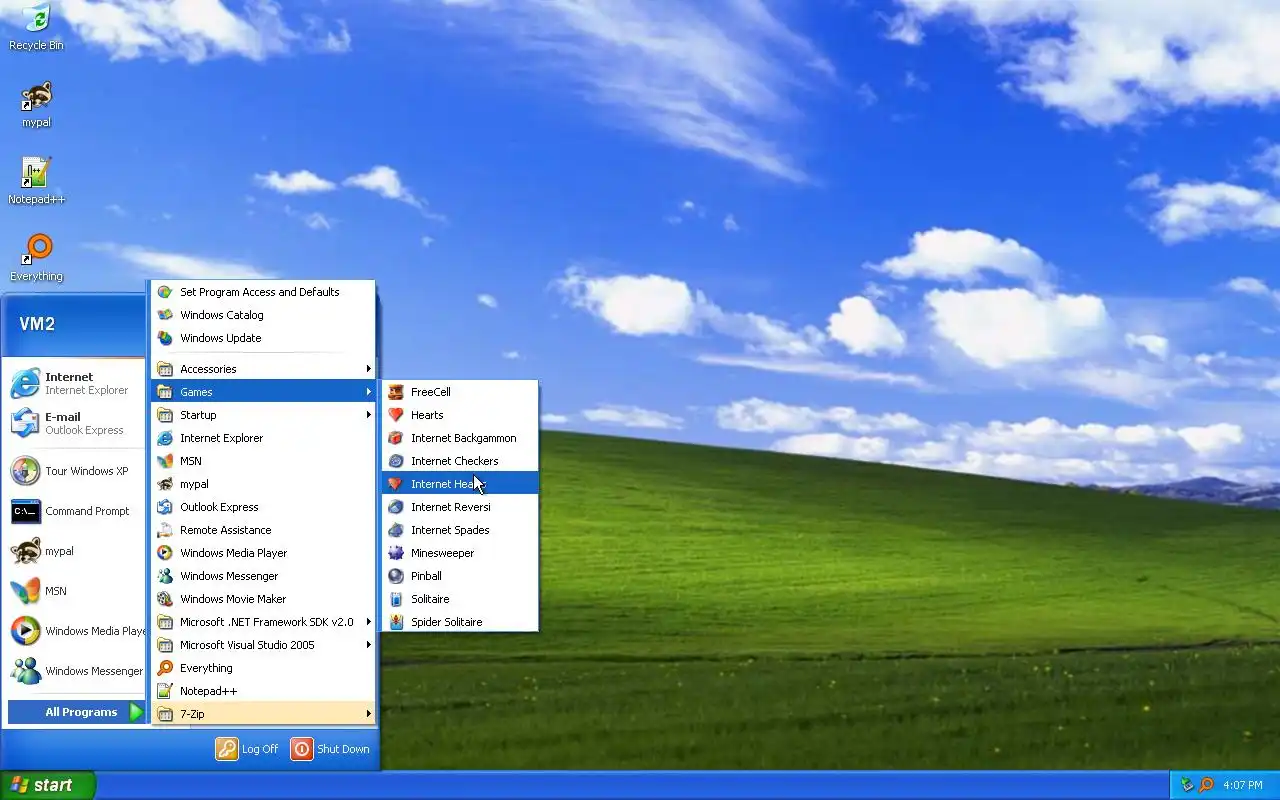This screenshot has width=1280, height=800.
Task: Click All Programs green arrow
Action: coord(137,712)
